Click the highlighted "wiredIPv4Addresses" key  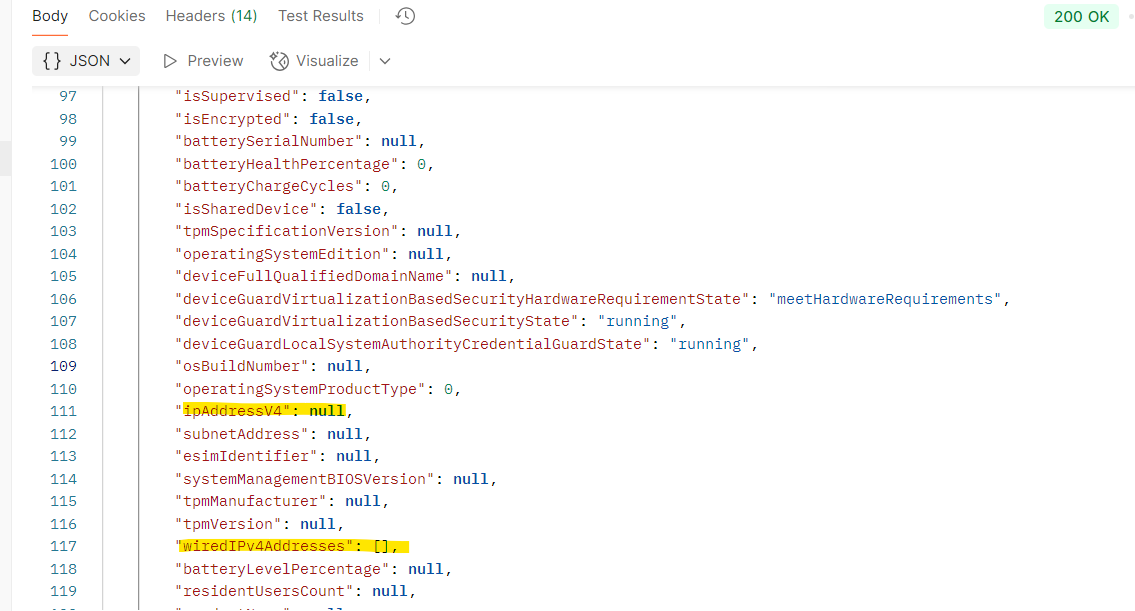264,546
